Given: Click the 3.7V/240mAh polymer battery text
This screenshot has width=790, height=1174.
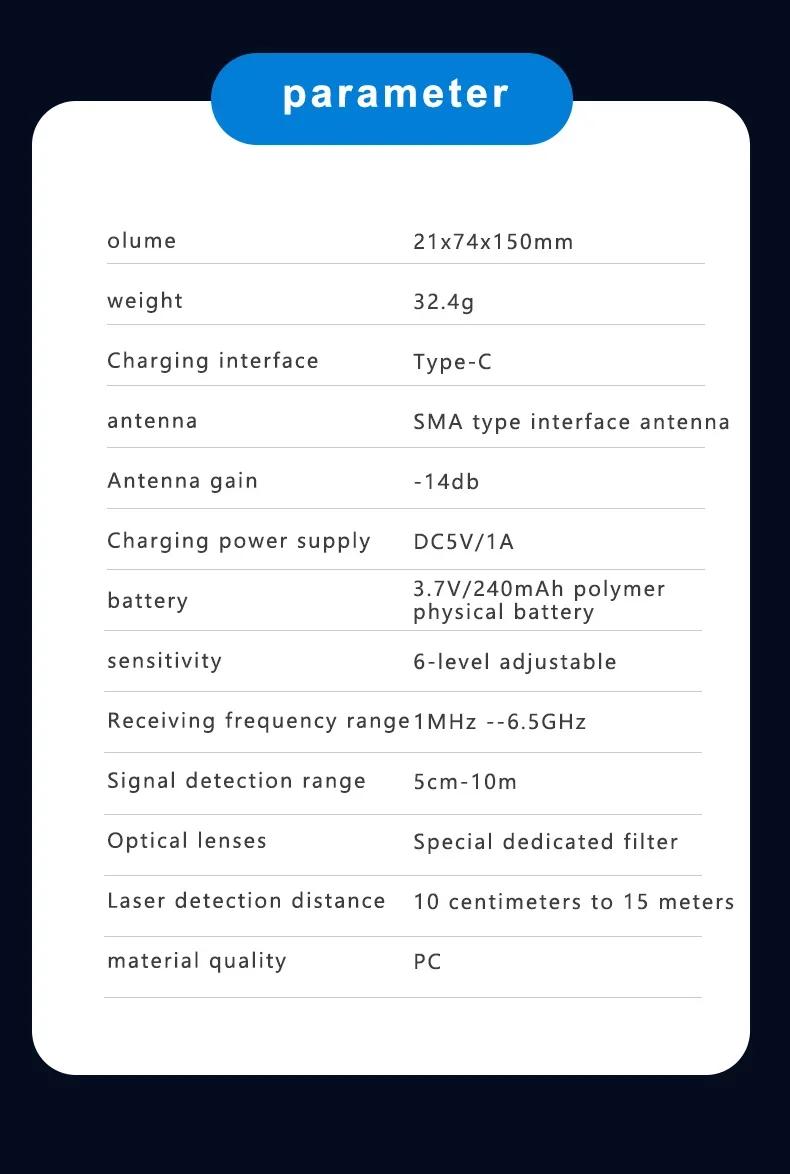Looking at the screenshot, I should click(x=539, y=600).
